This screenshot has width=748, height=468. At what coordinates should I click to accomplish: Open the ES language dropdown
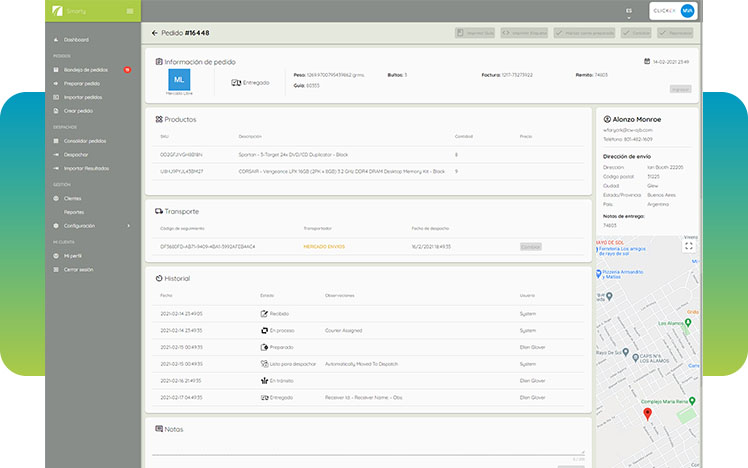[x=629, y=13]
